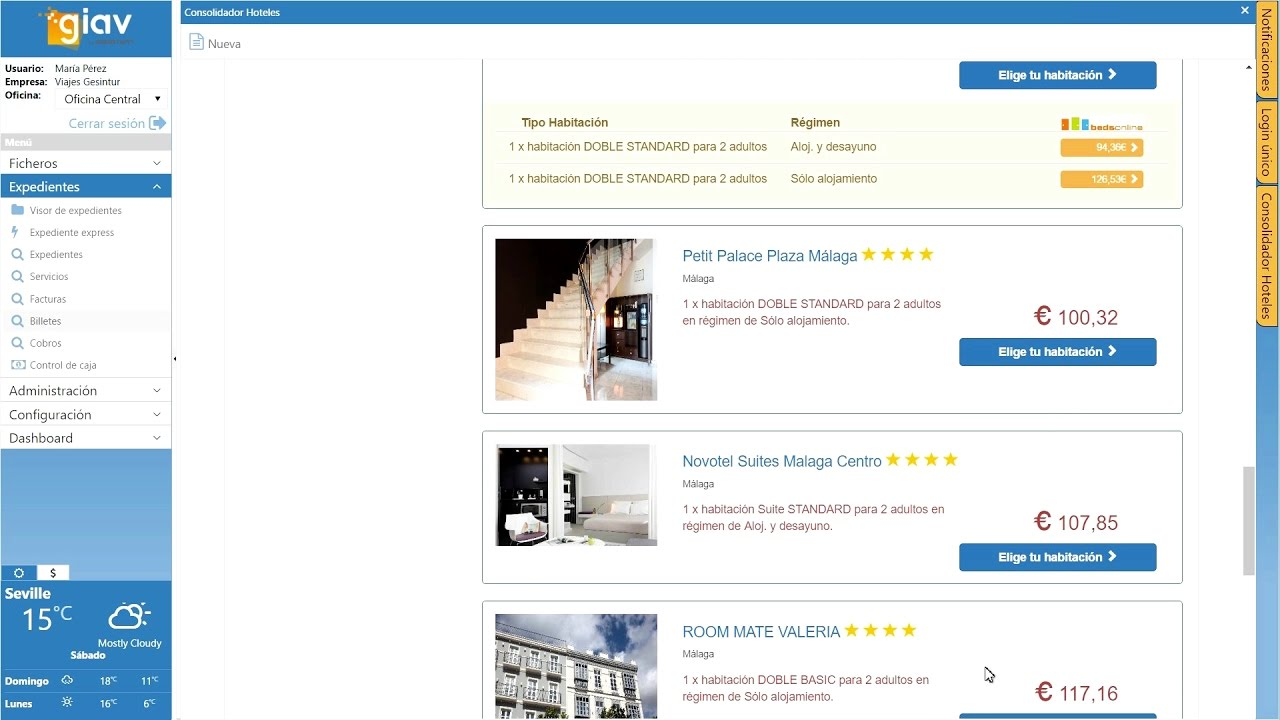Click the Expedientes search icon in submenu

point(17,254)
